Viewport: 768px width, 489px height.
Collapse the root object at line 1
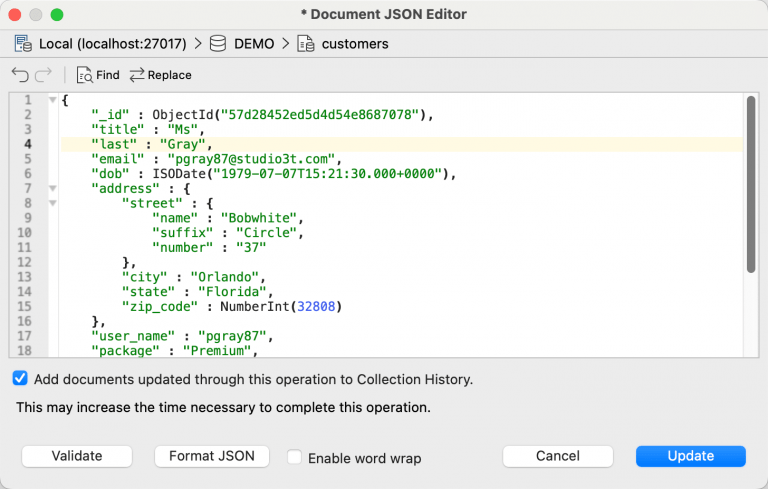pyautogui.click(x=52, y=100)
